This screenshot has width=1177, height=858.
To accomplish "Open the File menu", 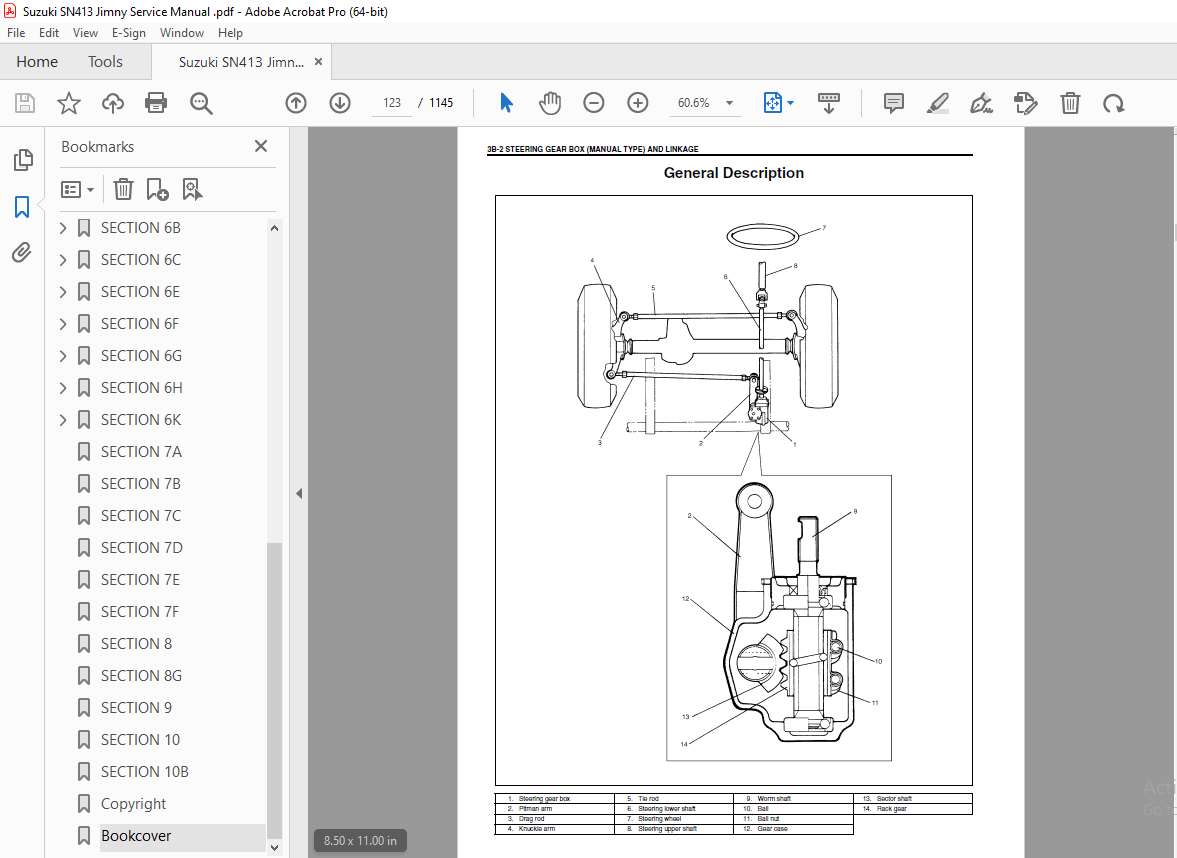I will pyautogui.click(x=16, y=33).
